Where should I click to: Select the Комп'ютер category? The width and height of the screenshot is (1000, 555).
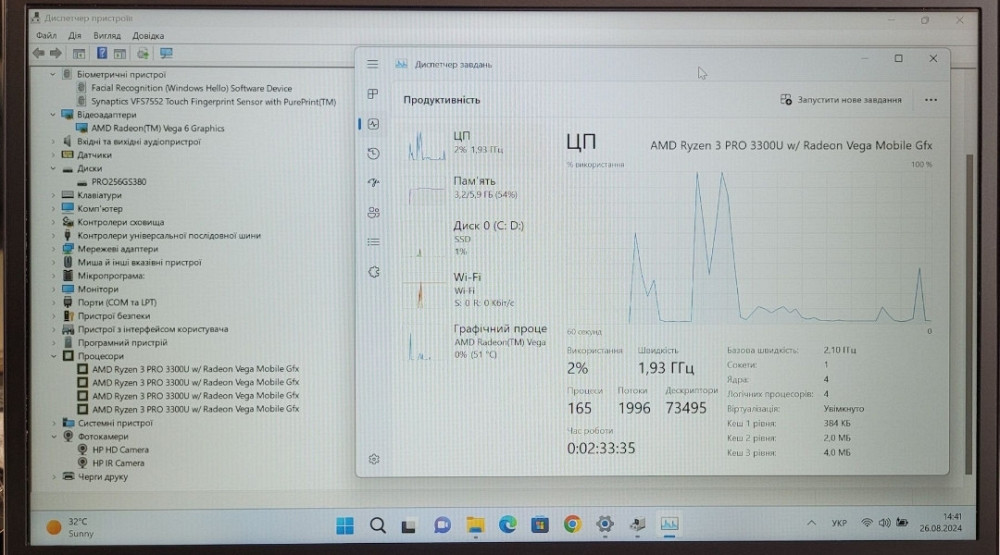[99, 209]
